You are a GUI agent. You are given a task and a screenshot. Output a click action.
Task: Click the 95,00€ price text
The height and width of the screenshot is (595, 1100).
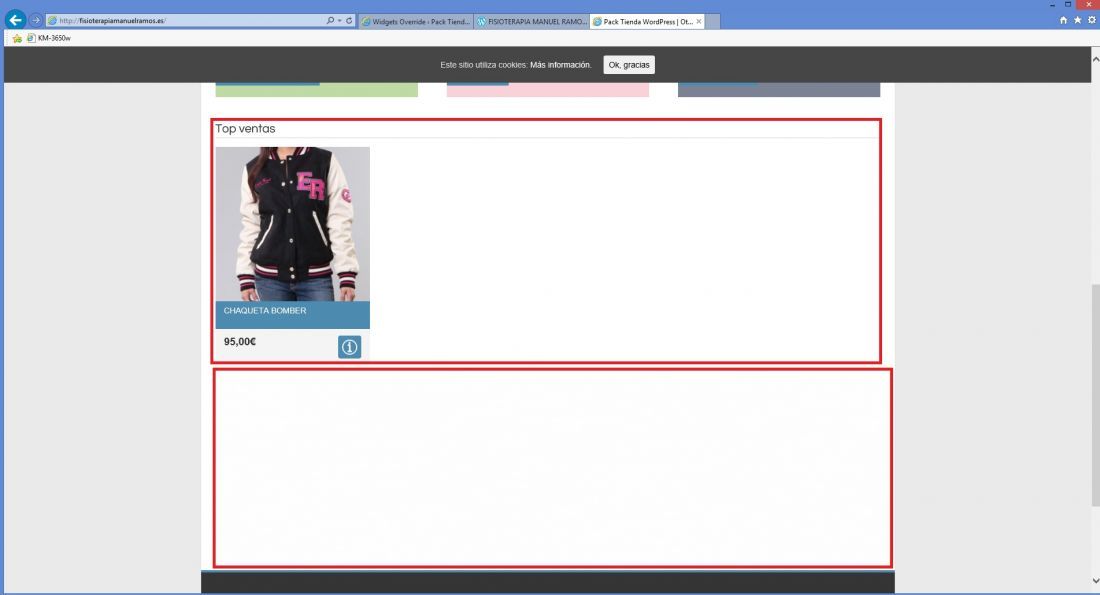240,342
